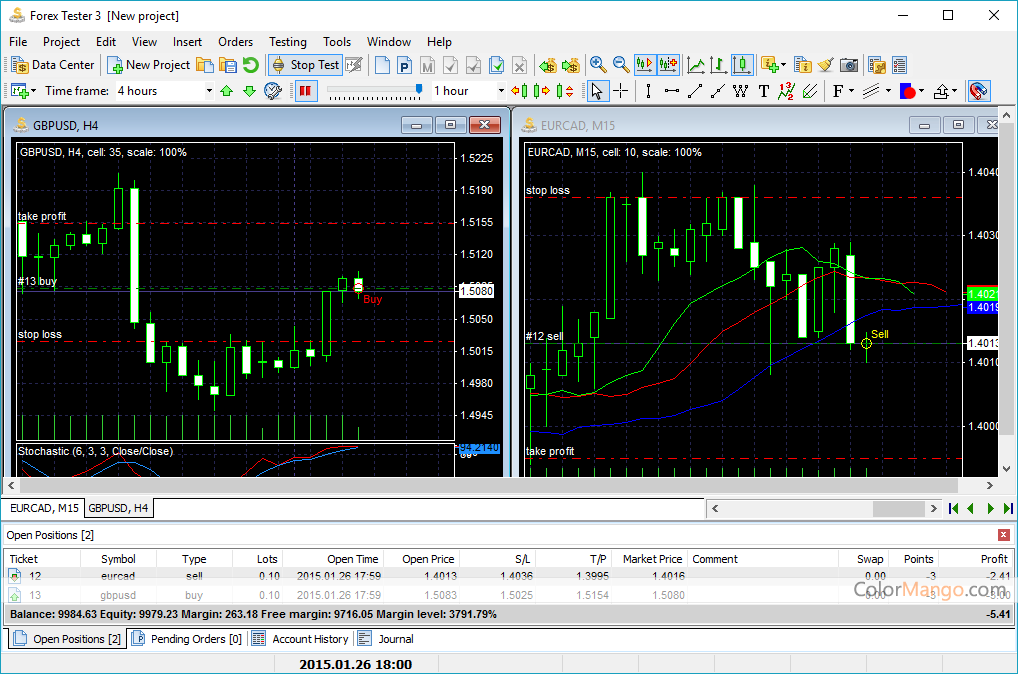This screenshot has width=1018, height=674.
Task: Toggle the magnet mode button
Action: tap(979, 91)
